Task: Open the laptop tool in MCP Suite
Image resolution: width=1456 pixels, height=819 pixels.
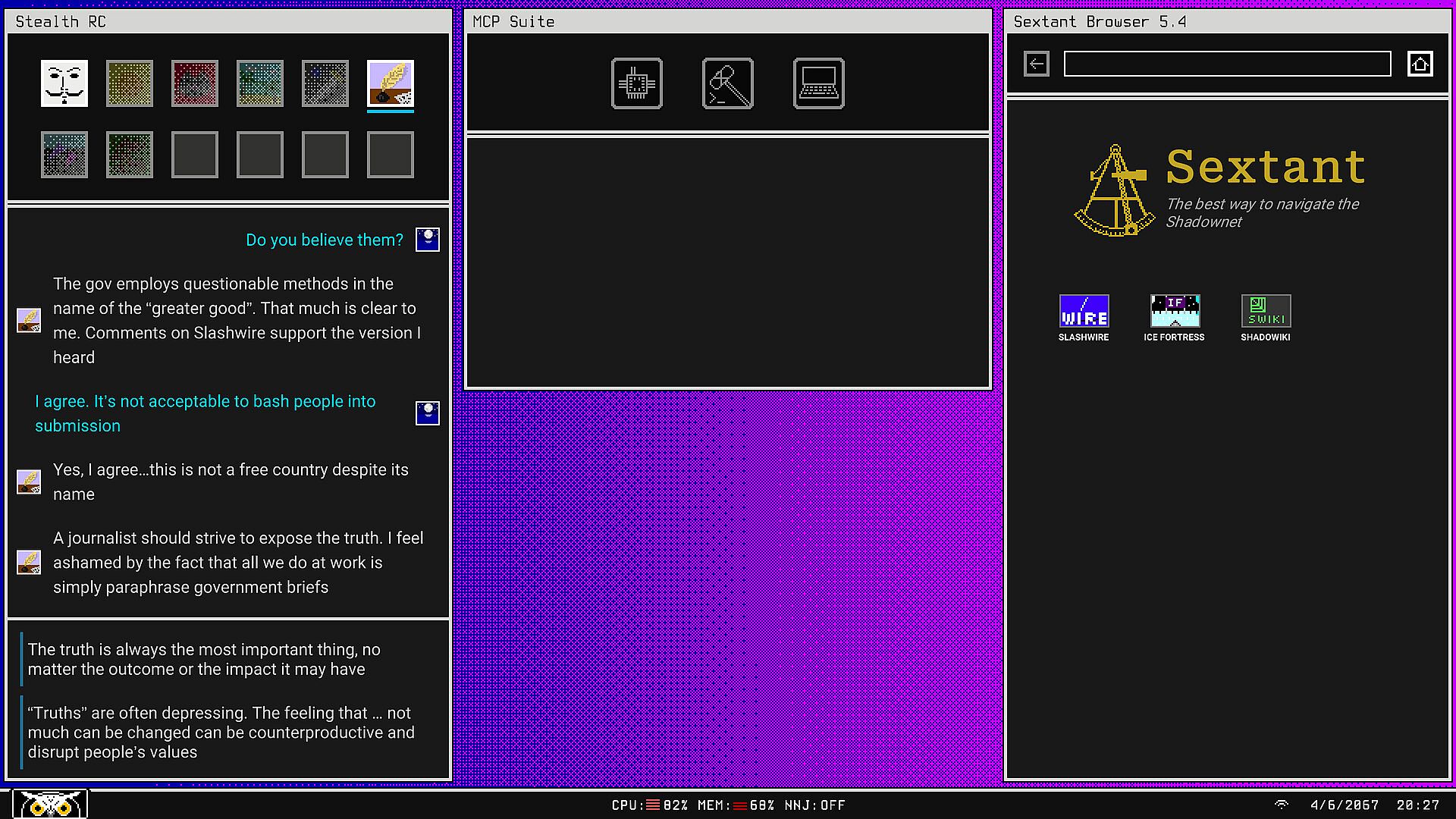Action: tap(819, 83)
